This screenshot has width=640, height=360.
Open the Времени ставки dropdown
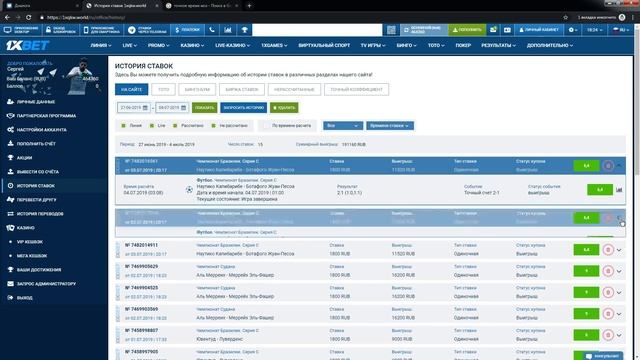tap(390, 126)
